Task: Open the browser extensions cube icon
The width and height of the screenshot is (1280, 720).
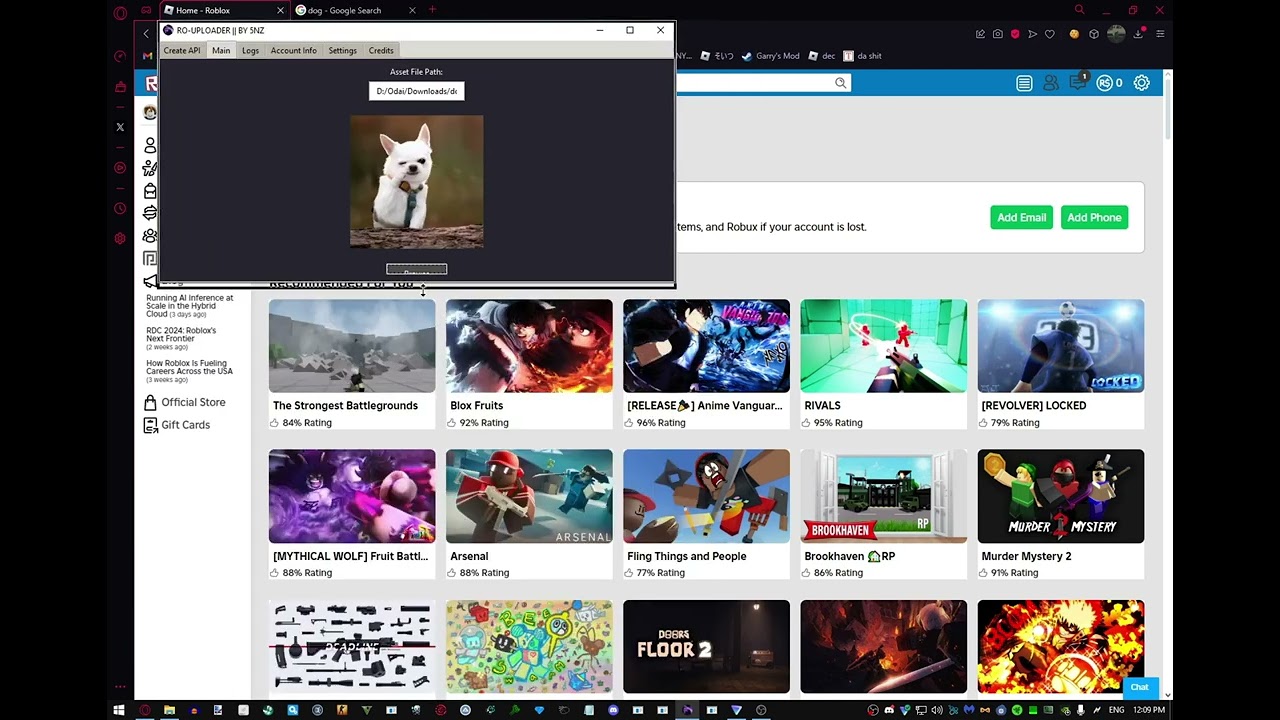Action: click(x=1094, y=34)
